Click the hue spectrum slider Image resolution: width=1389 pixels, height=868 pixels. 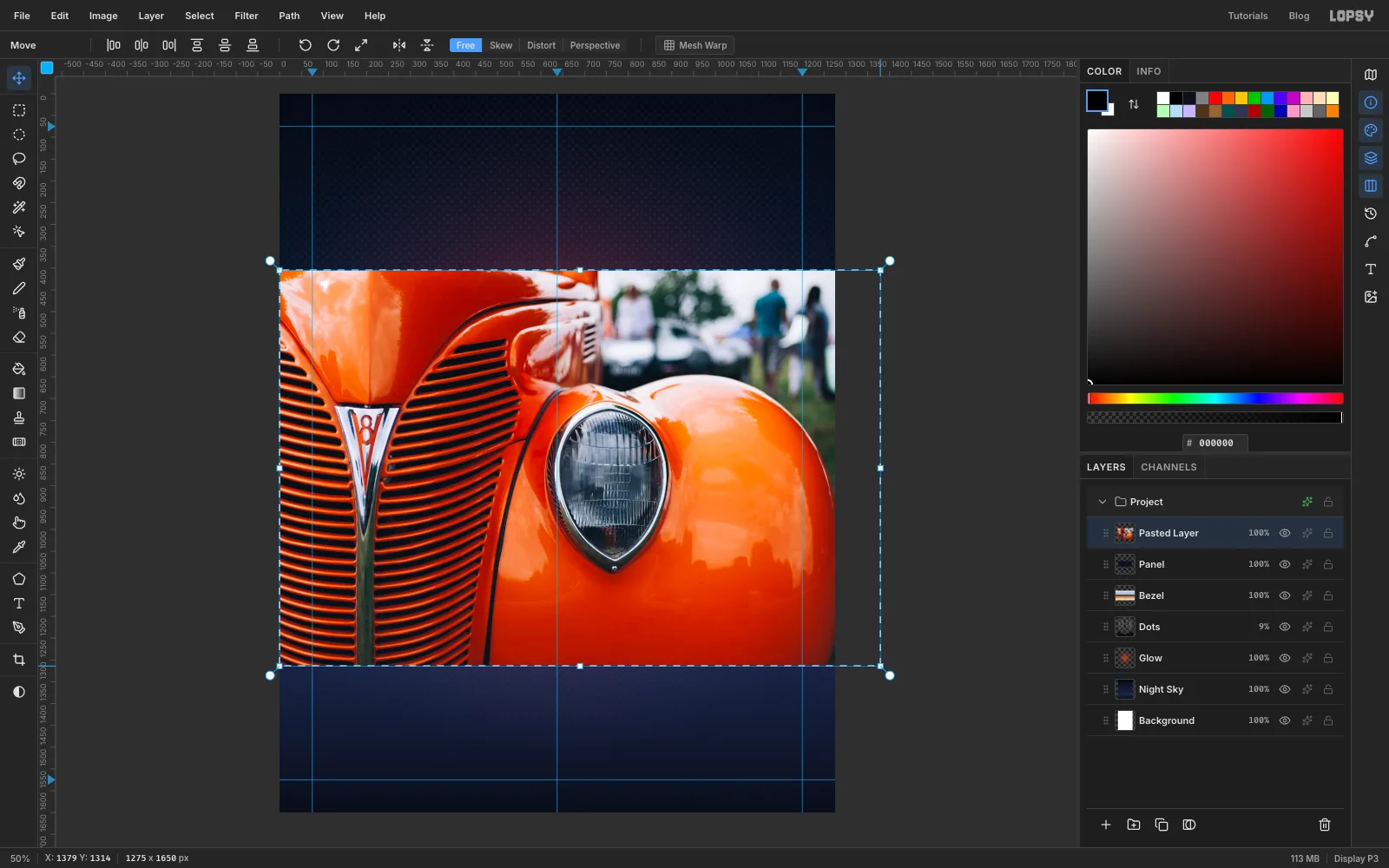(x=1215, y=398)
